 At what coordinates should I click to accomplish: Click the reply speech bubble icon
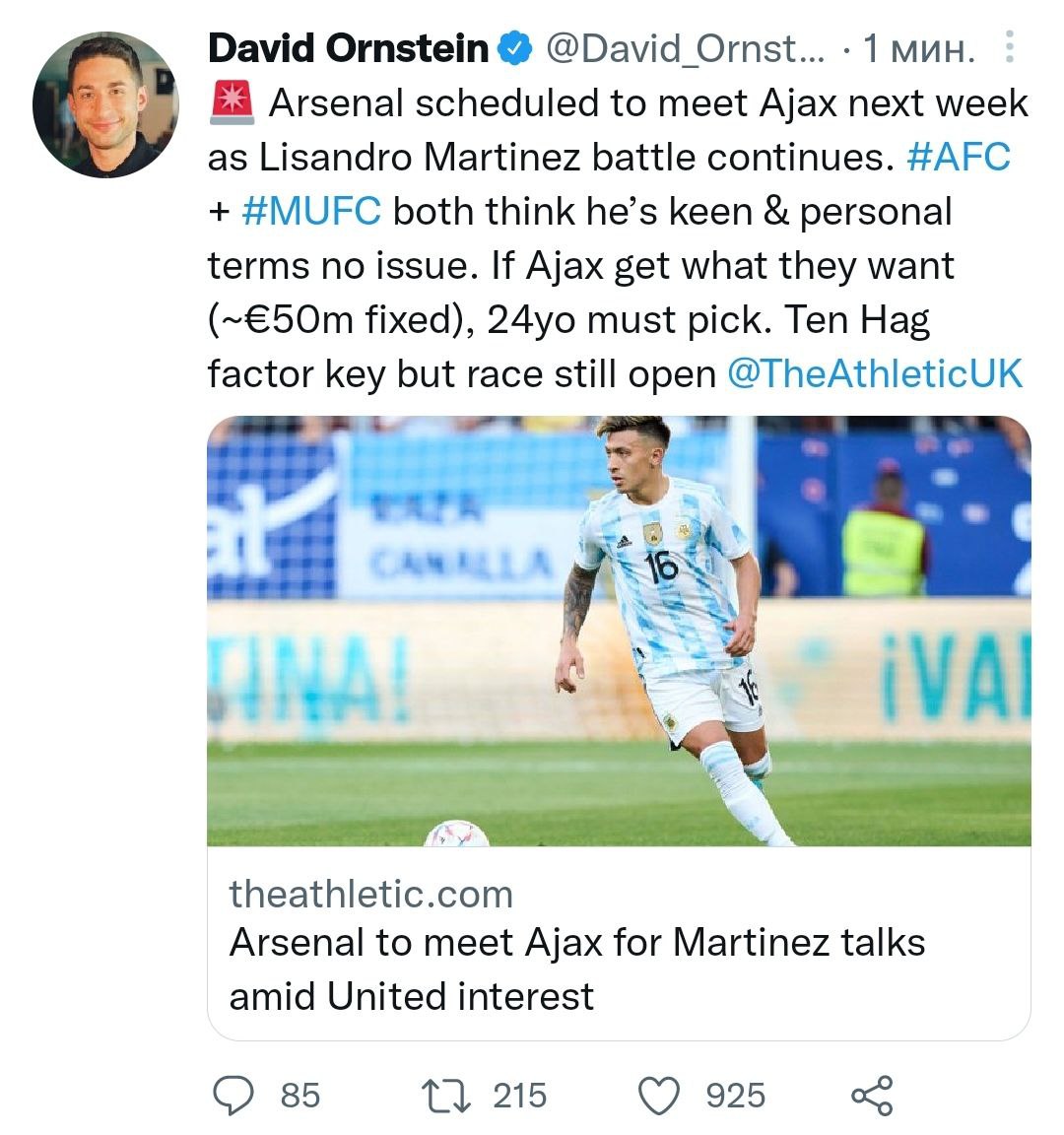(233, 1095)
